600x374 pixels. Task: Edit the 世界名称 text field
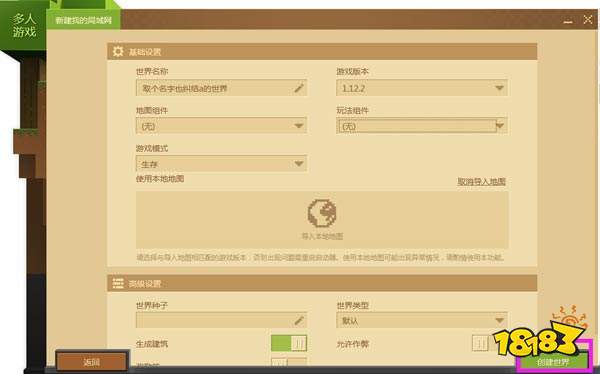[x=221, y=88]
